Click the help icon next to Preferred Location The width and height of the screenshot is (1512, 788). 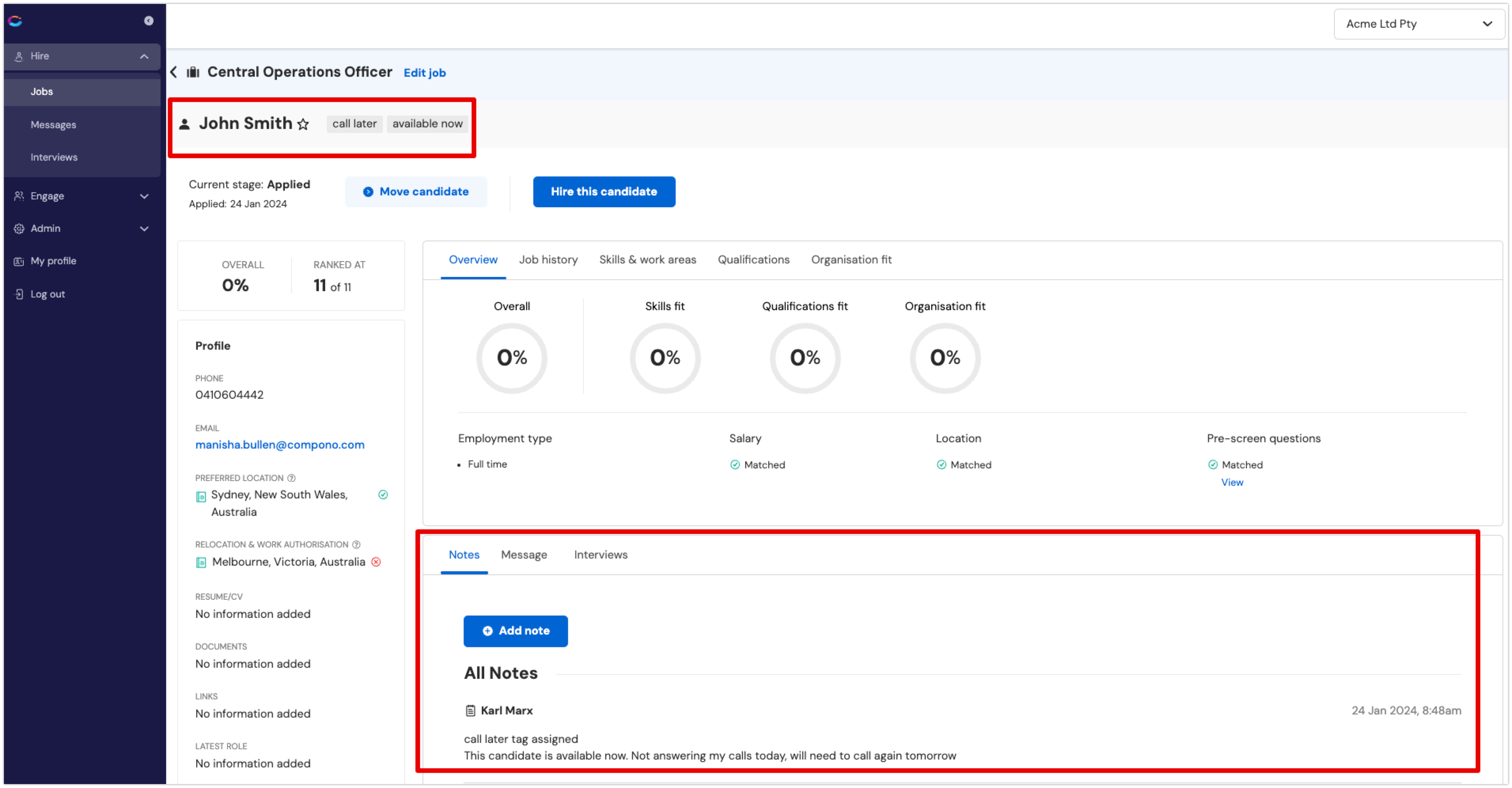pyautogui.click(x=292, y=478)
